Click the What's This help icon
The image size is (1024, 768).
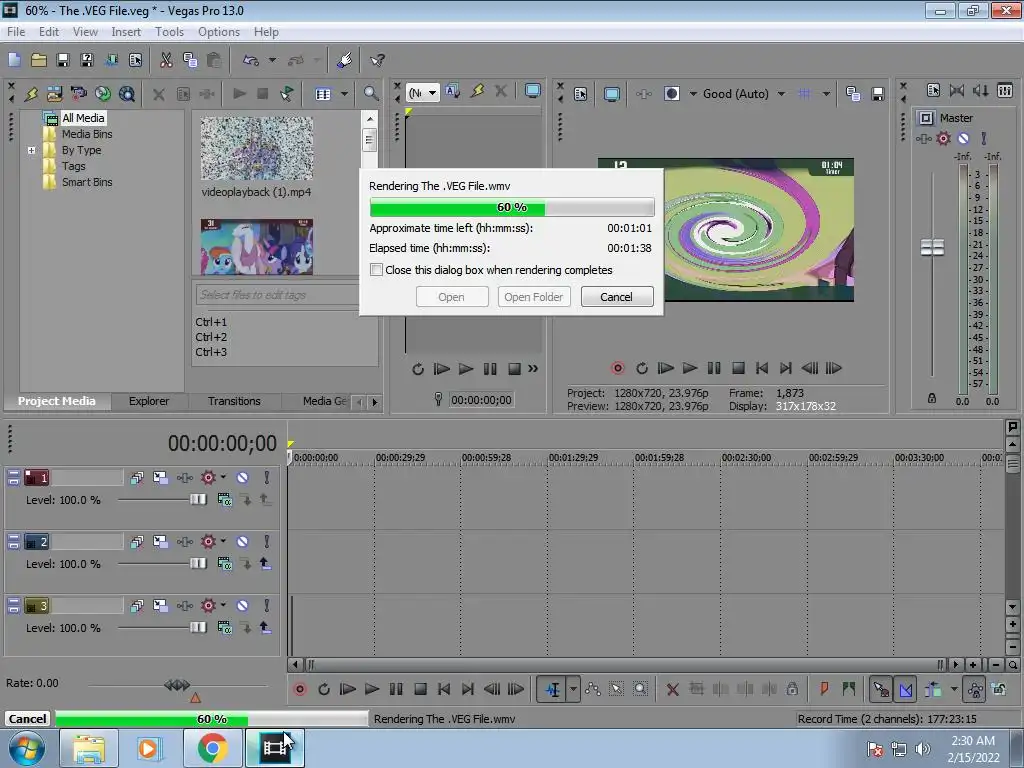click(377, 60)
